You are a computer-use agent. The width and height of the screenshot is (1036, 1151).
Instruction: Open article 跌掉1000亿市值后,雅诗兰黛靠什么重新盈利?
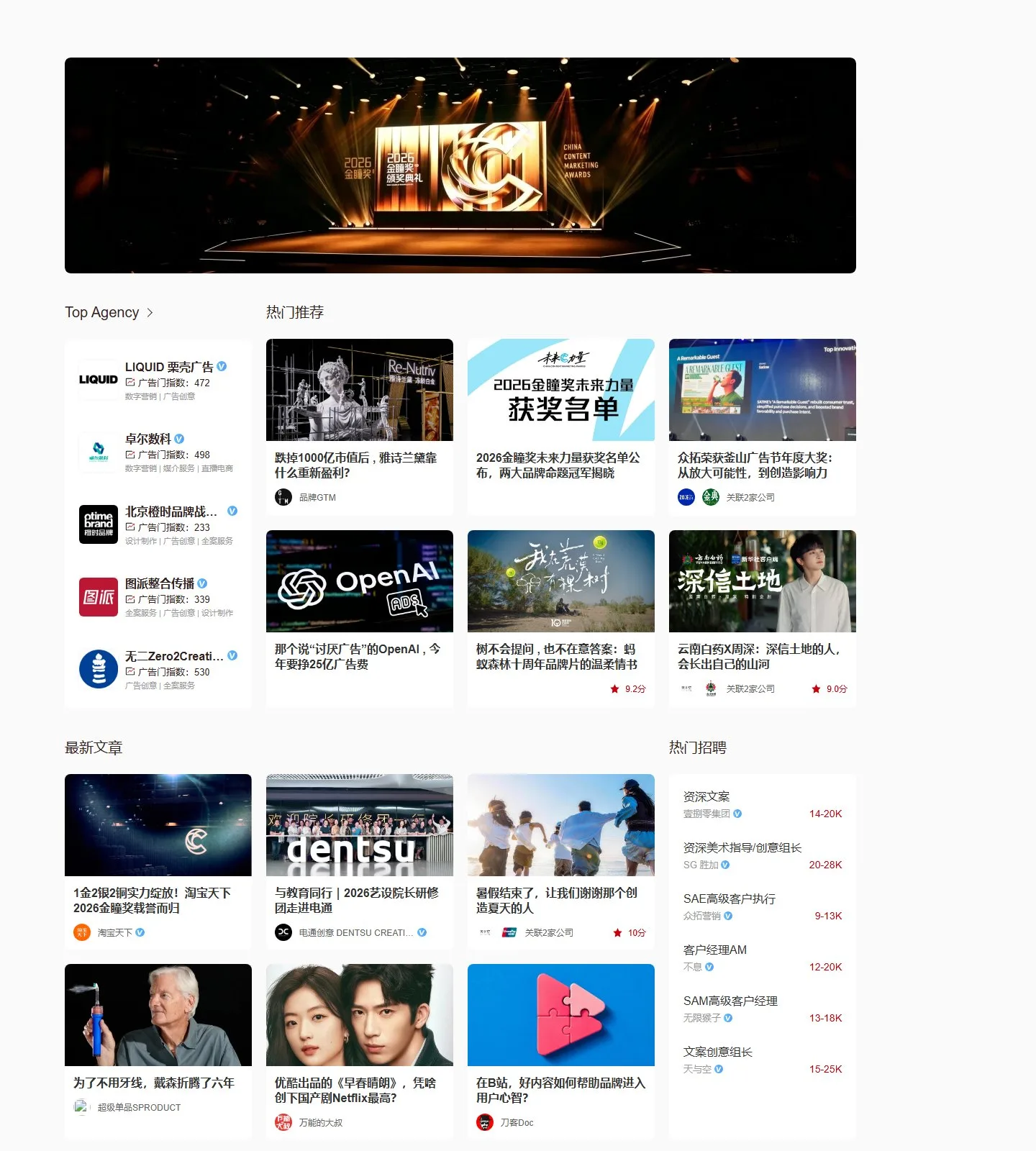click(356, 465)
